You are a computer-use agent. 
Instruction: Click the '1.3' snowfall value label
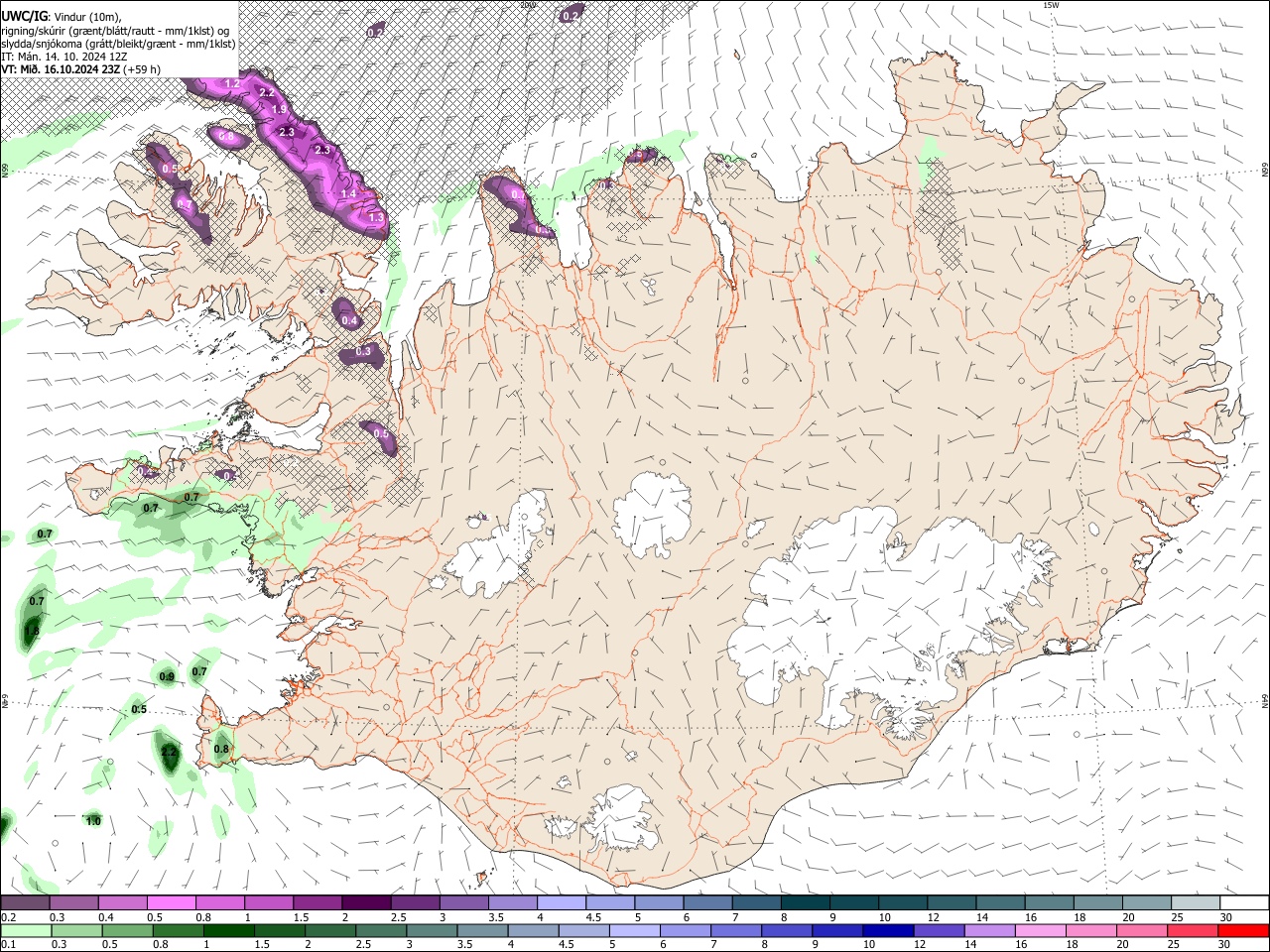[375, 217]
